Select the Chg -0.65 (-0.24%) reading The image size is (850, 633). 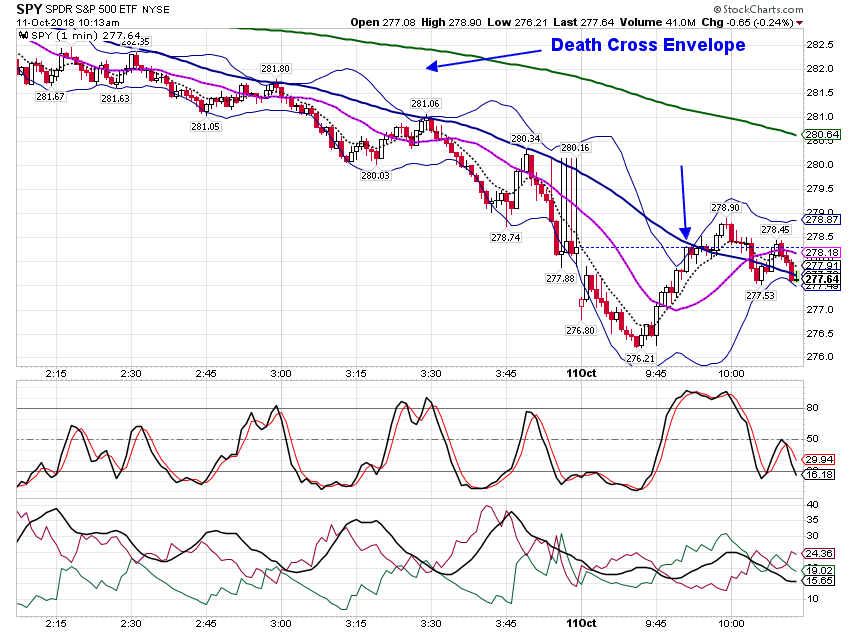click(748, 22)
